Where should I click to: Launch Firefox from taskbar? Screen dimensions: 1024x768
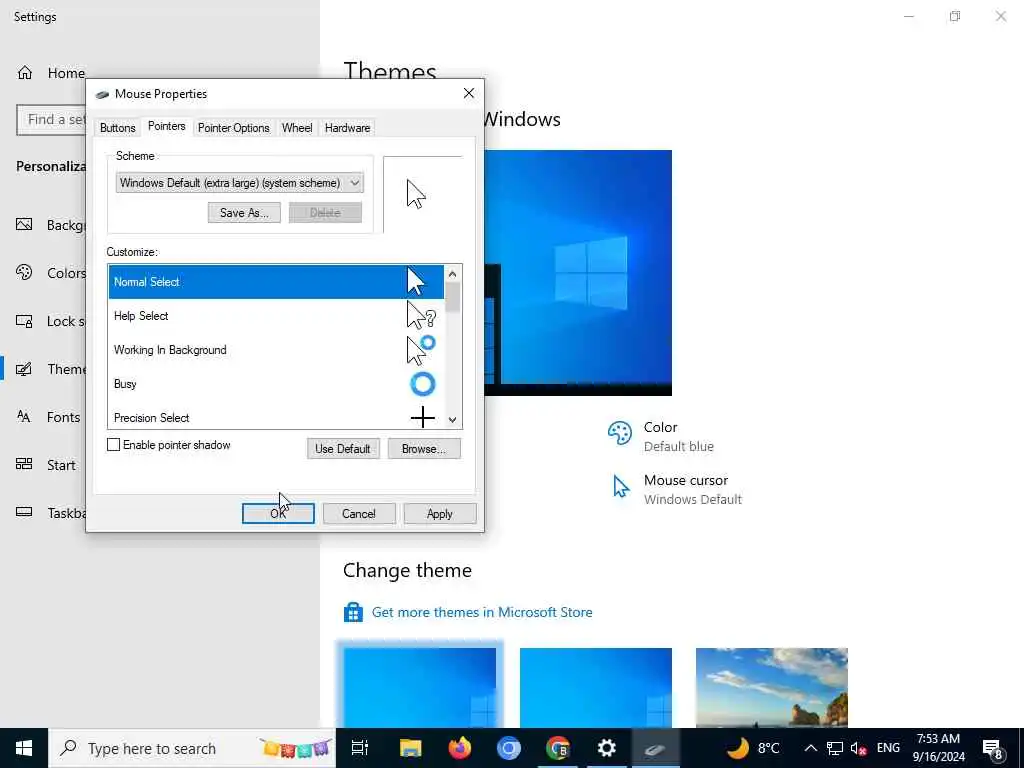460,748
